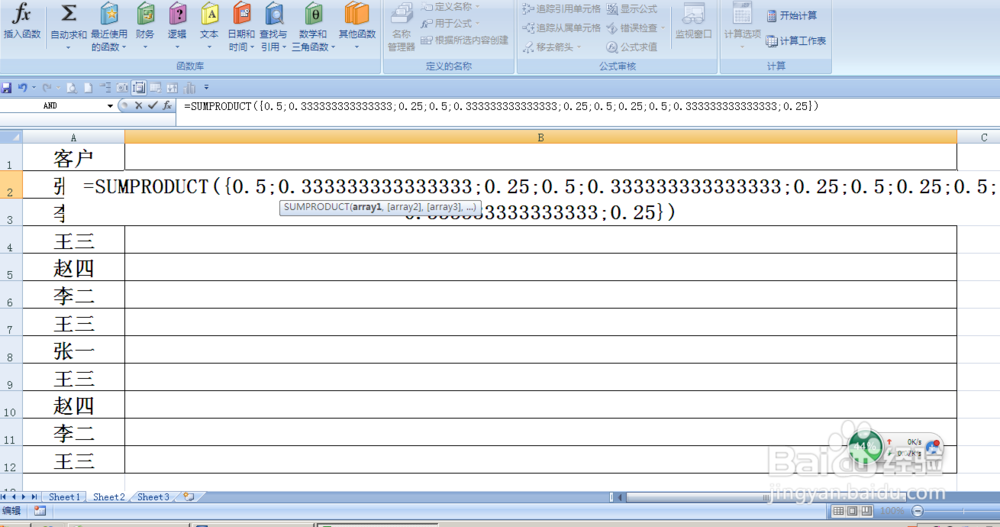Screen dimensions: 1000x527
Task: Switch to Normal view in status bar
Action: 838,511
